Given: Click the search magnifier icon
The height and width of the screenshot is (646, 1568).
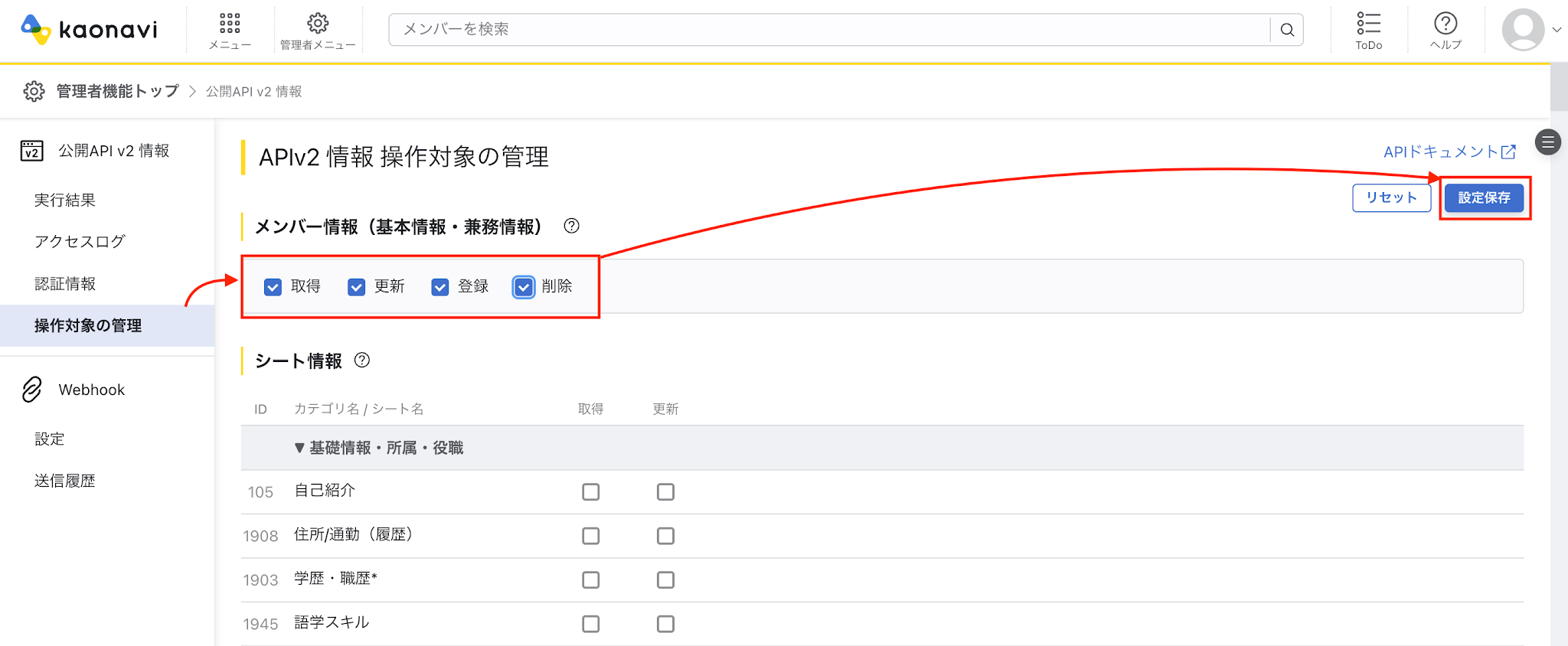Looking at the screenshot, I should [x=1287, y=30].
